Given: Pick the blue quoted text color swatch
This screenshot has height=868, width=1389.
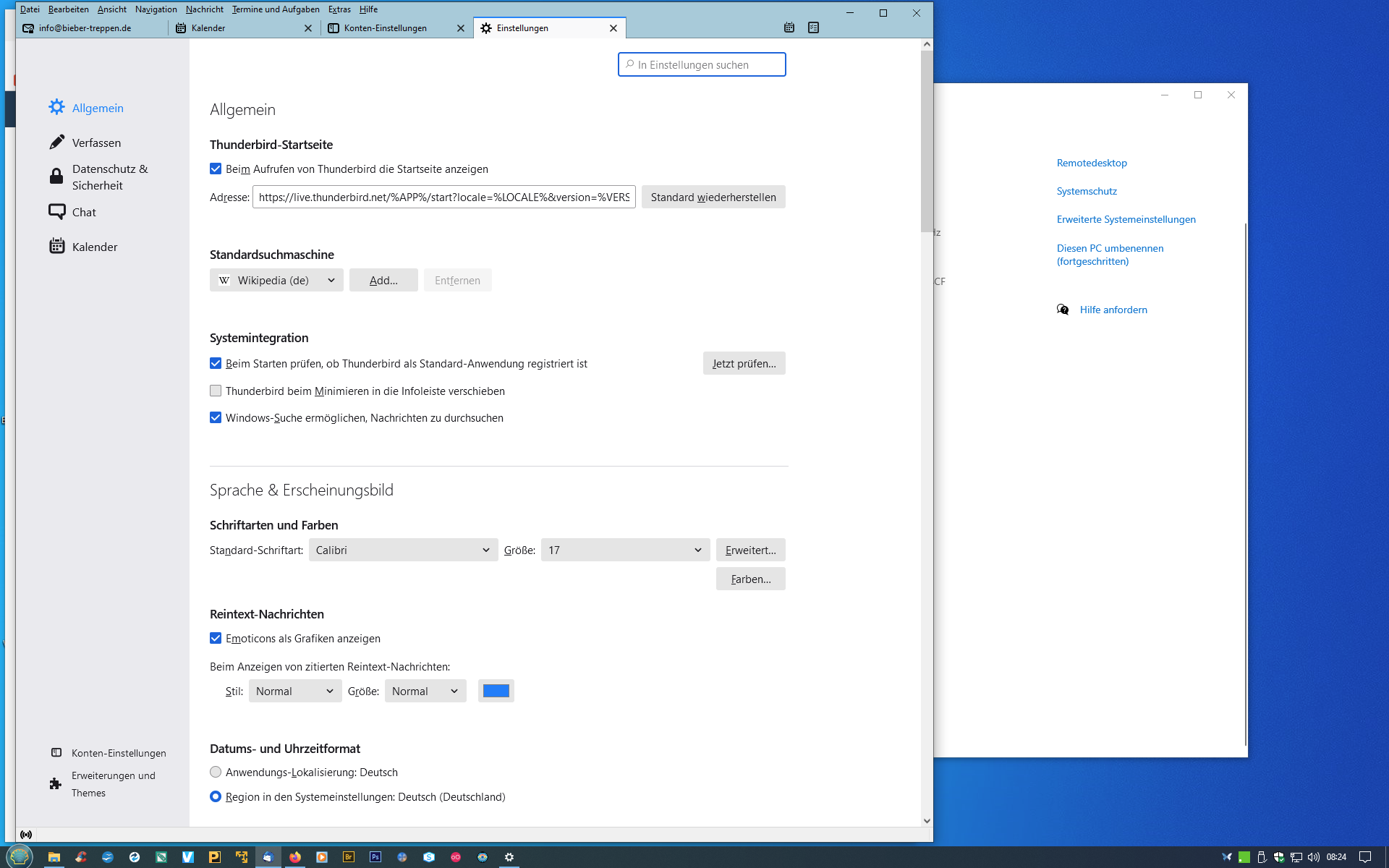Looking at the screenshot, I should pos(496,692).
